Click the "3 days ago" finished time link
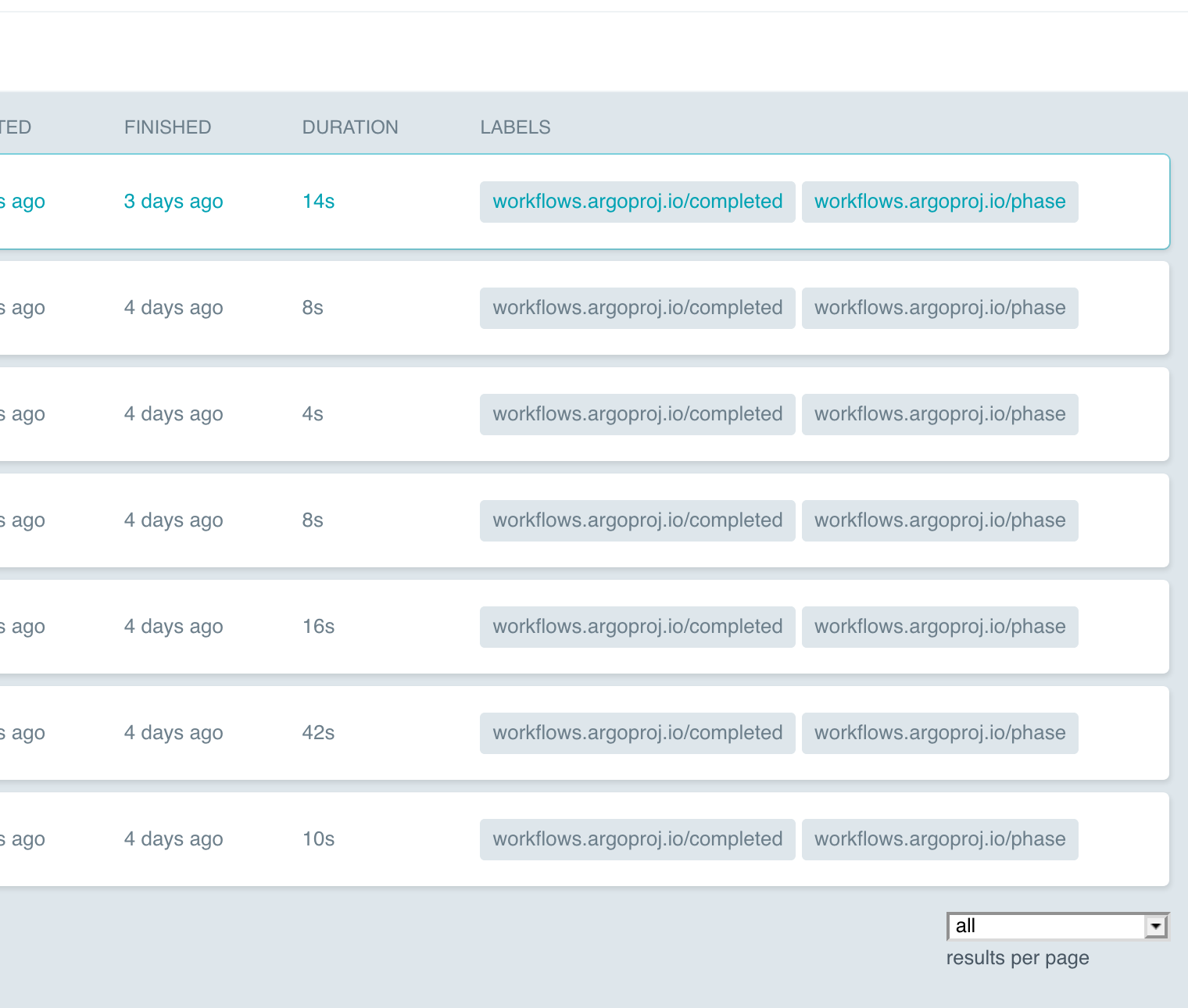 173,201
